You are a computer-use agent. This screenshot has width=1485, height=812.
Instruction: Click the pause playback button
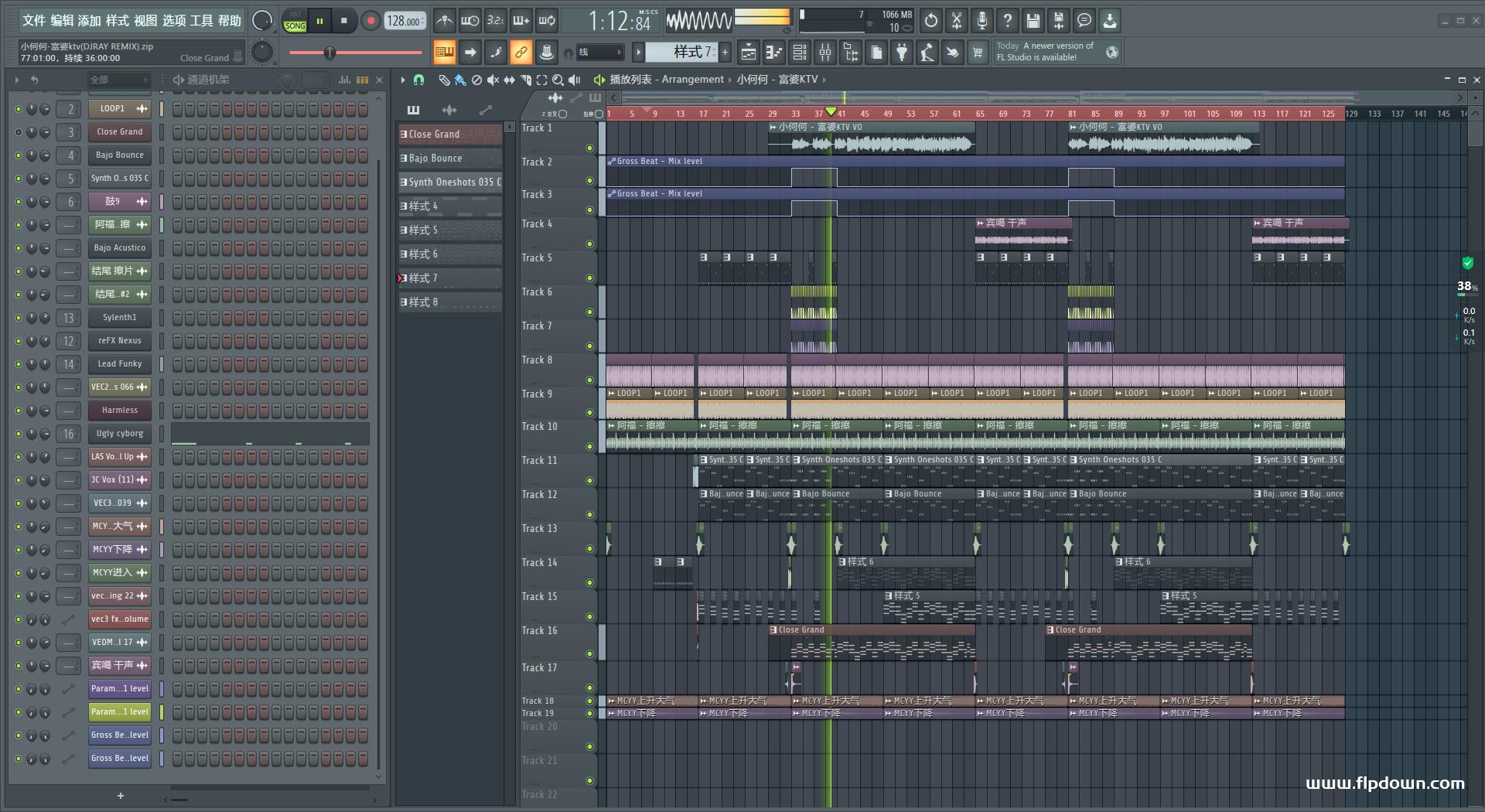(x=319, y=21)
